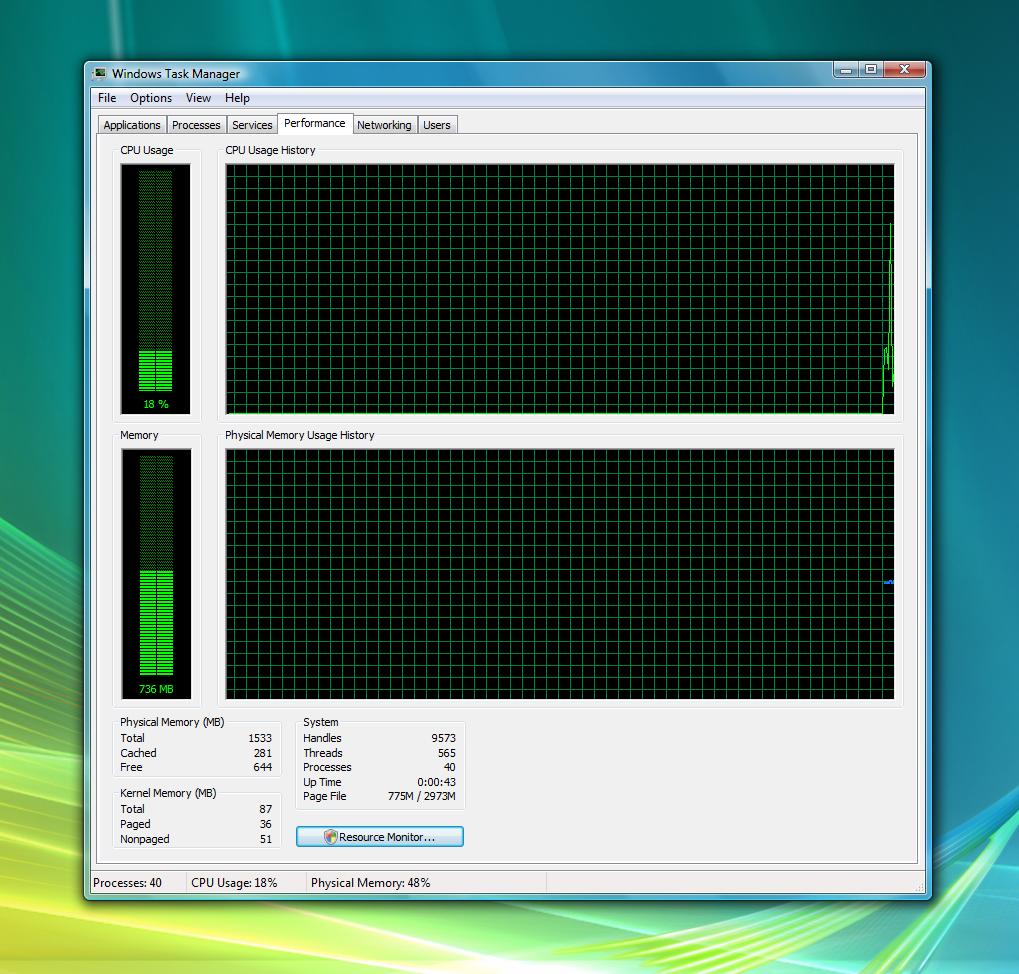Open the Options menu

151,98
